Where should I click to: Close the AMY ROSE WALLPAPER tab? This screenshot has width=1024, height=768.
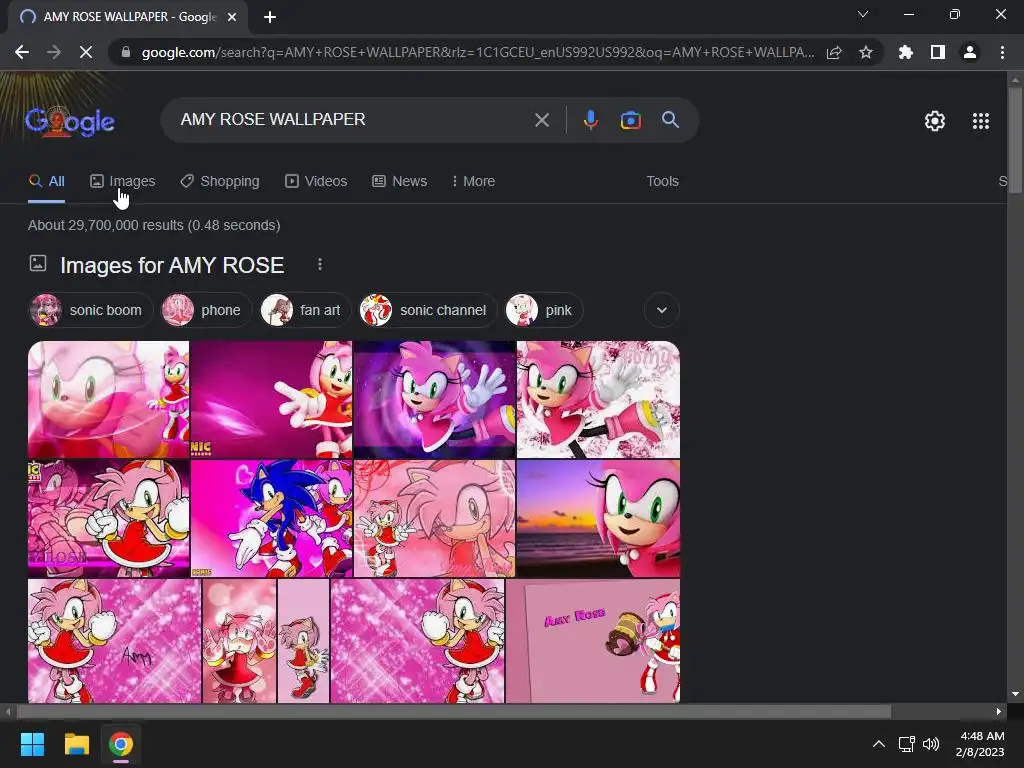232,17
